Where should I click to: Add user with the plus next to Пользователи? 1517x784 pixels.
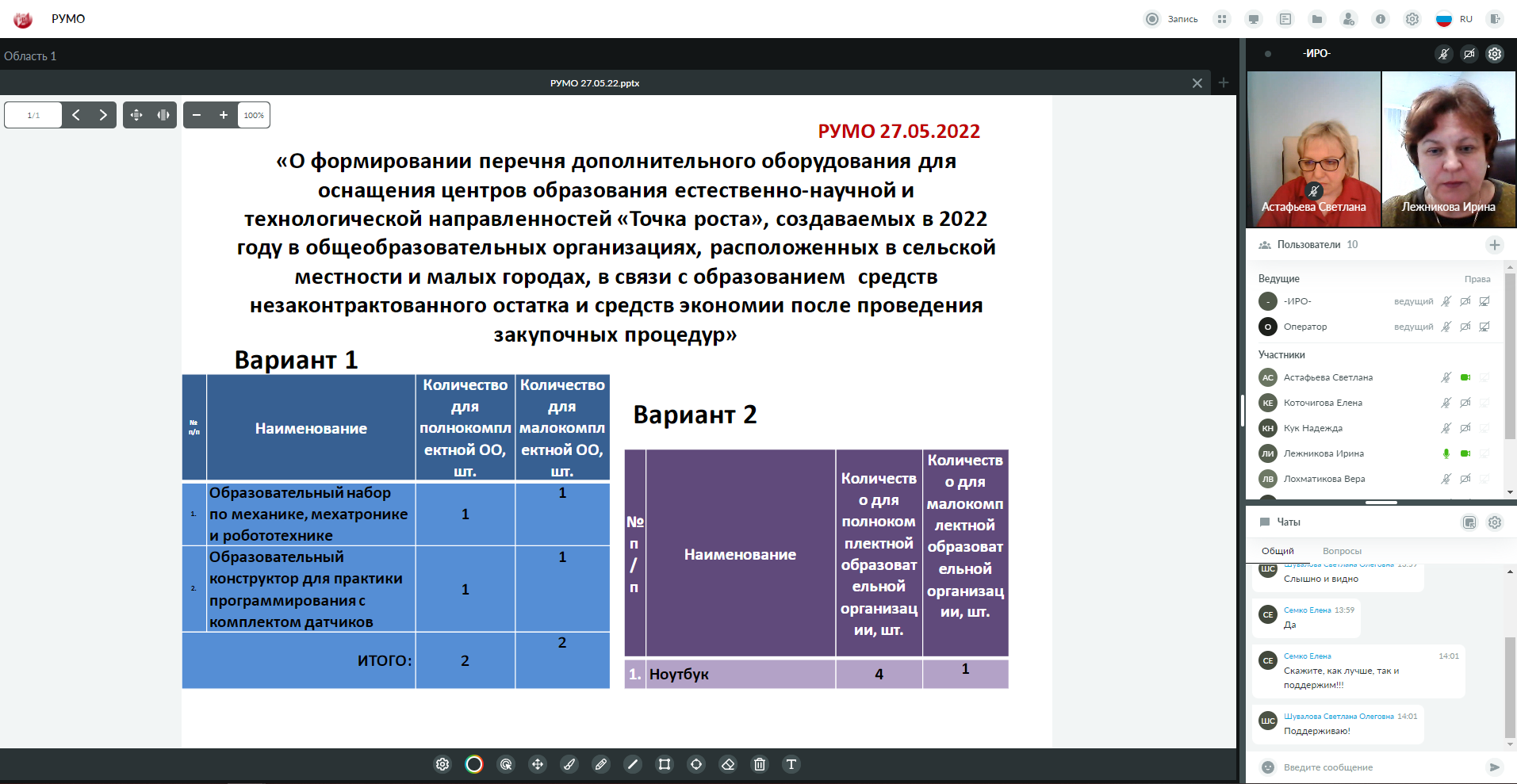pos(1495,245)
